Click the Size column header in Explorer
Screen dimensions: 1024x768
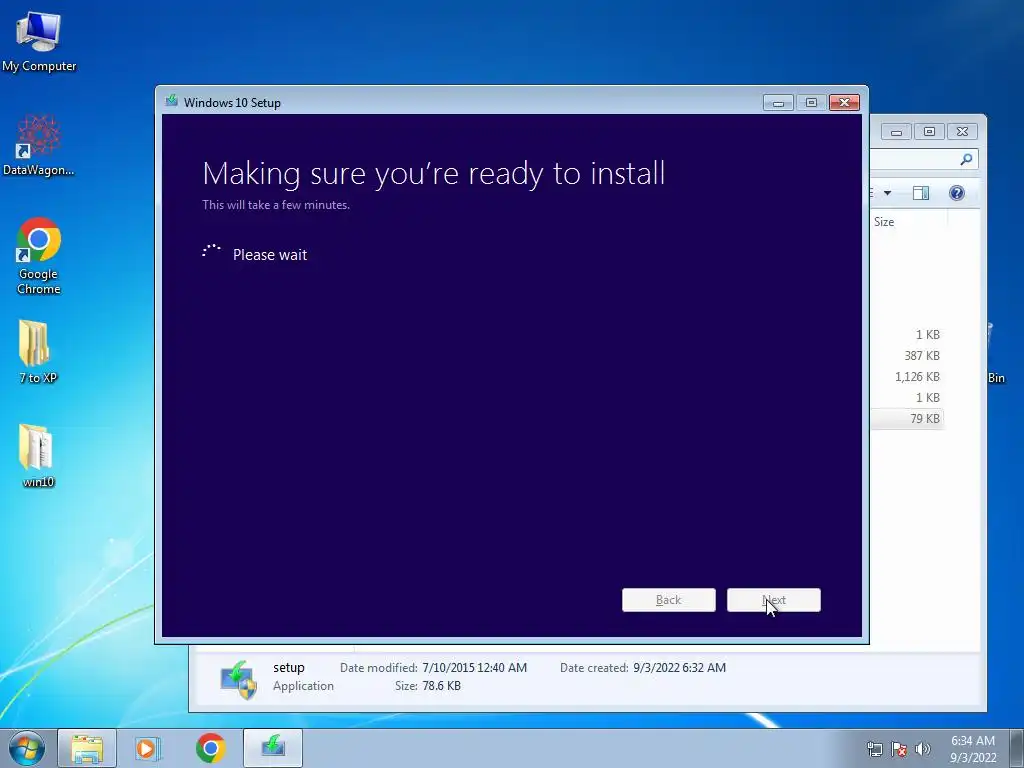[908, 222]
